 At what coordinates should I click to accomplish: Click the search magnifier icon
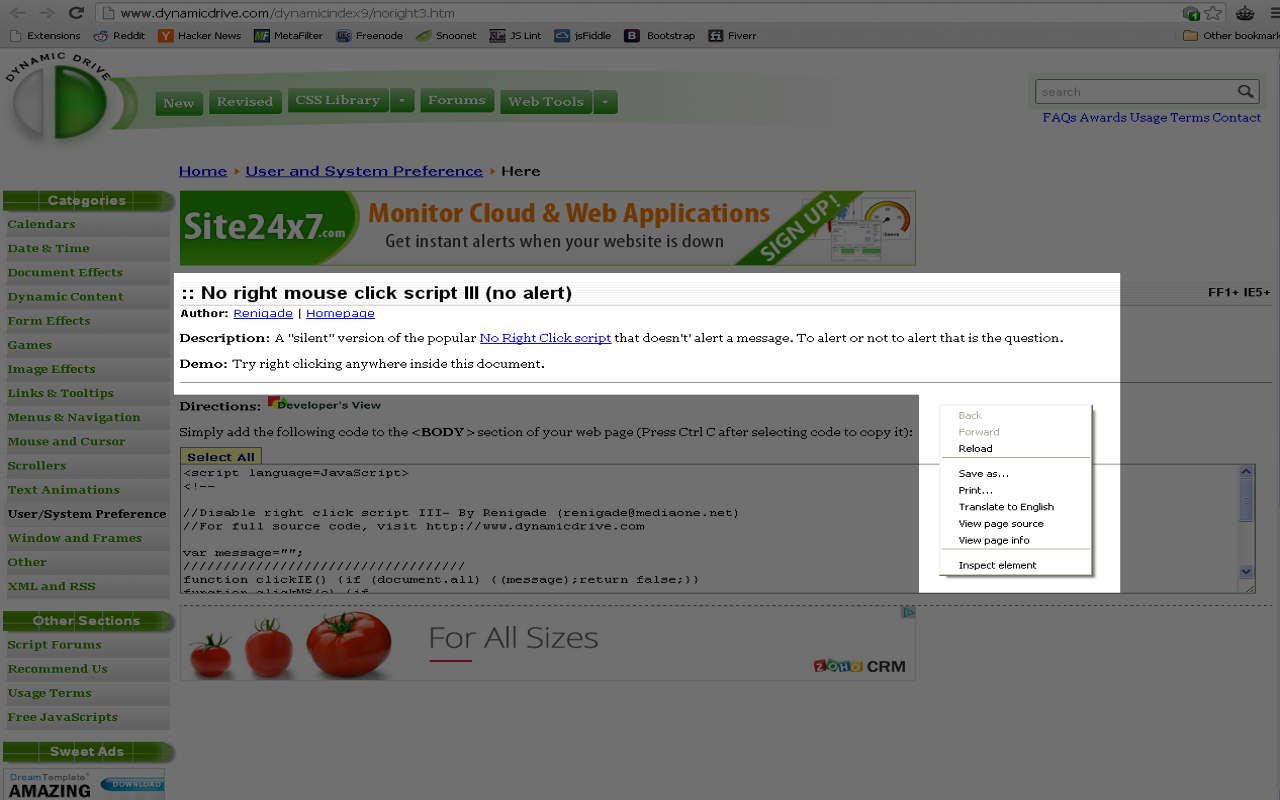click(1245, 91)
